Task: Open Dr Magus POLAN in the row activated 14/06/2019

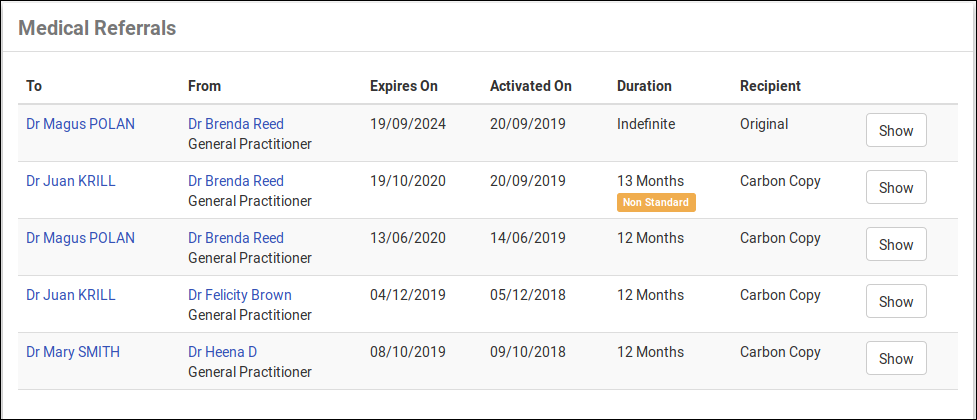Action: click(x=80, y=238)
